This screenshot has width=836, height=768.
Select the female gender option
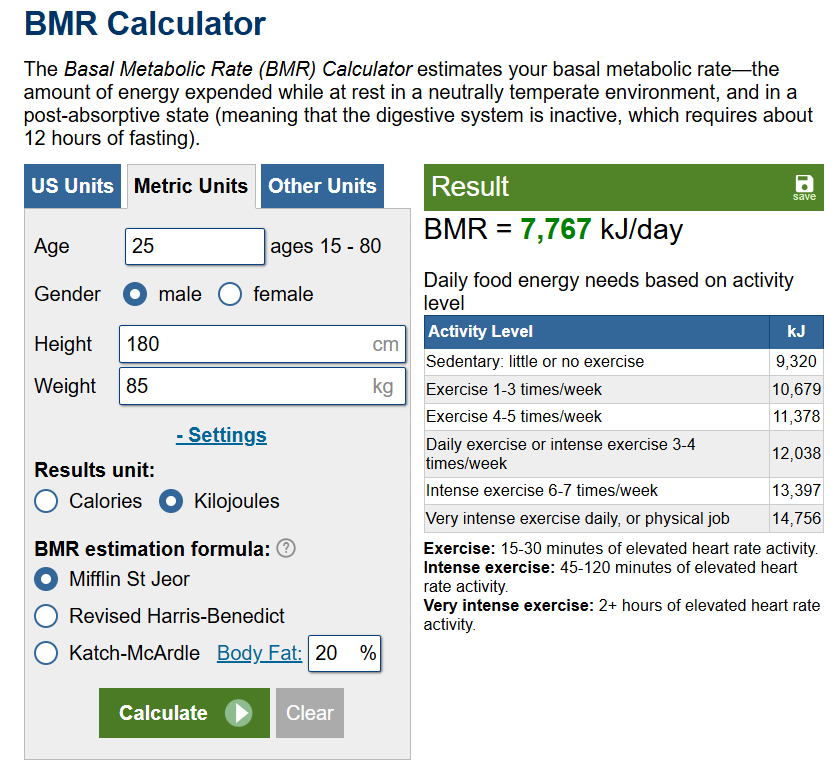coord(230,294)
